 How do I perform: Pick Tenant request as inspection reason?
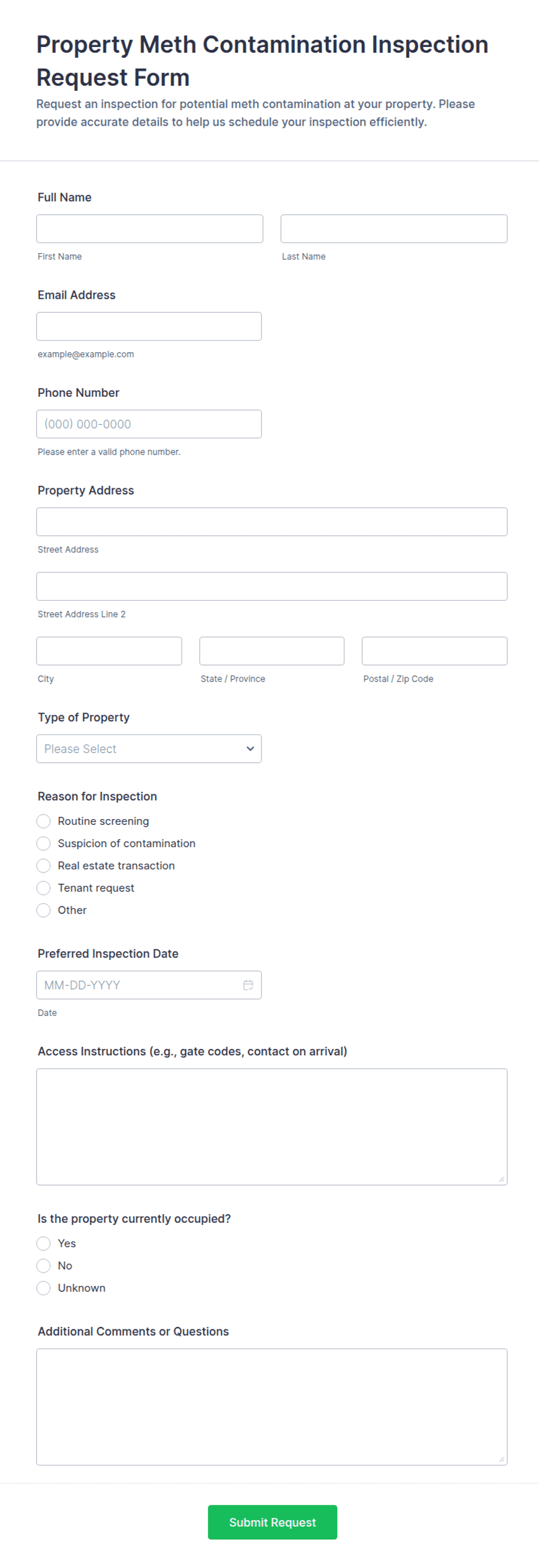[43, 888]
